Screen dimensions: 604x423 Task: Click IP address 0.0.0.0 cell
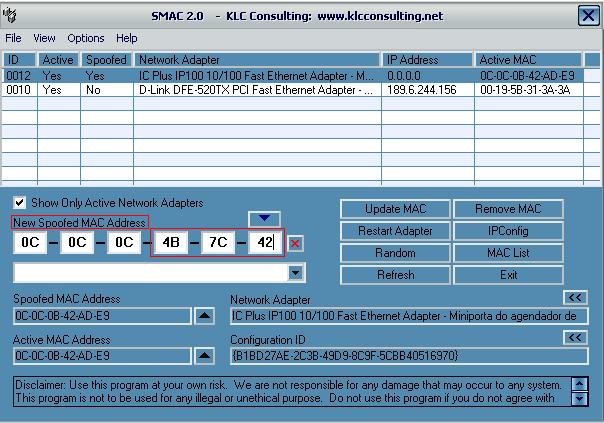tap(428, 76)
